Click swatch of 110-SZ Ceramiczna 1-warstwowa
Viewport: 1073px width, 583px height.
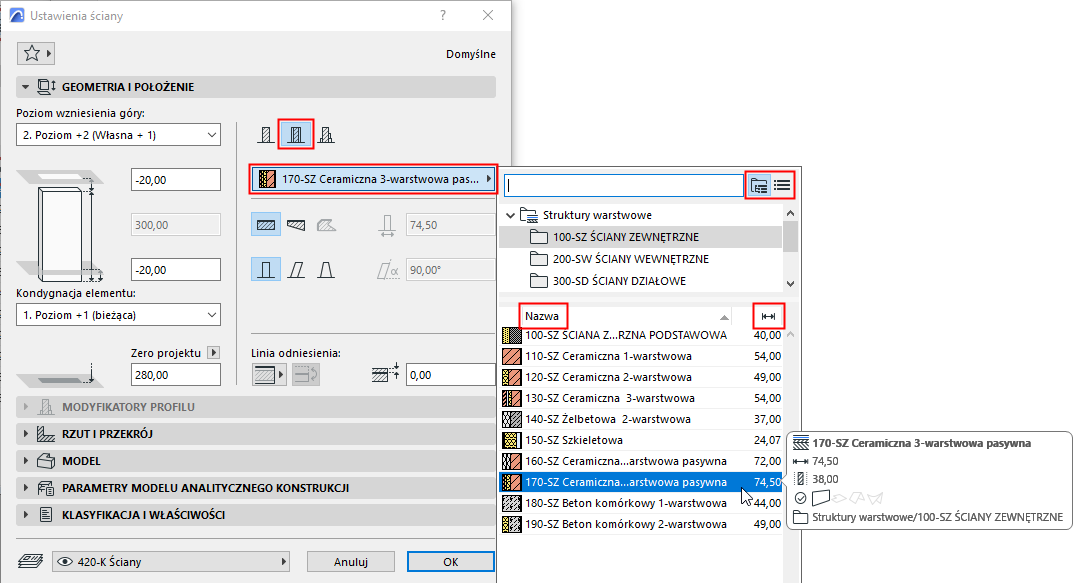511,356
